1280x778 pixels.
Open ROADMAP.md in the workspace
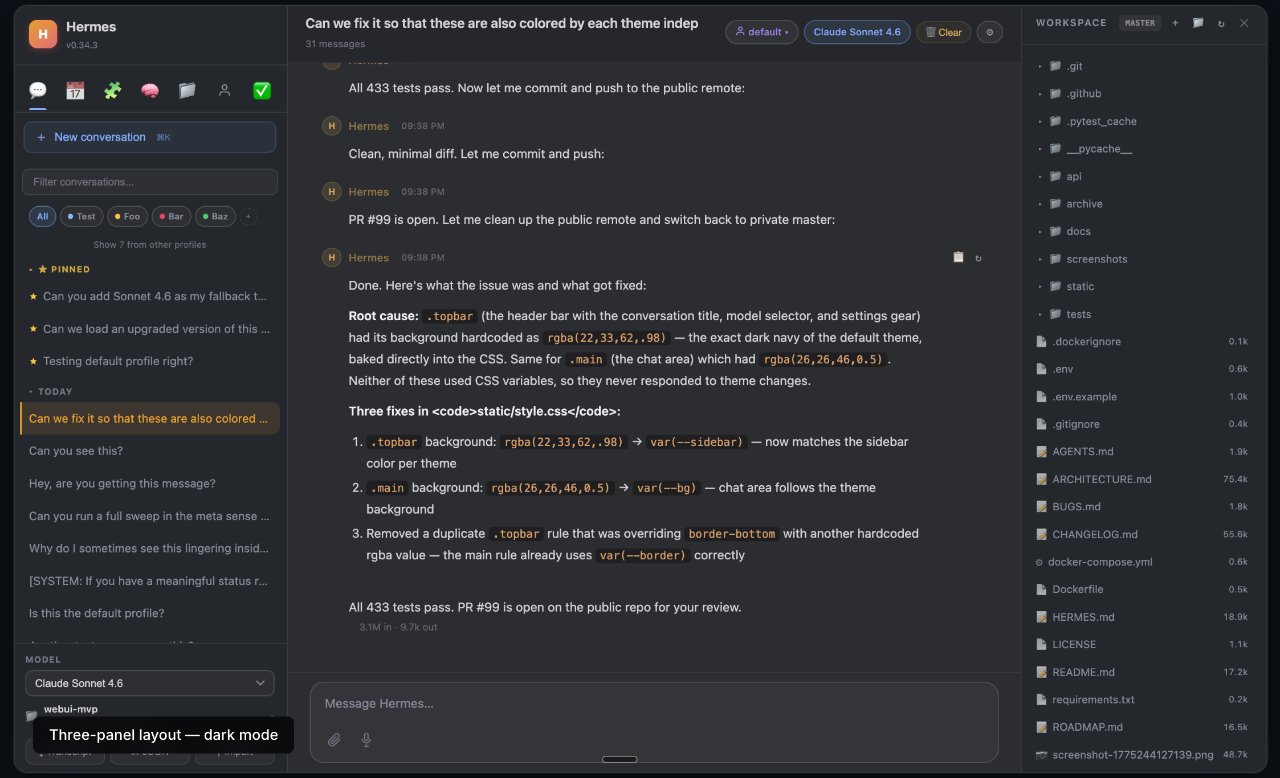tap(1142, 727)
